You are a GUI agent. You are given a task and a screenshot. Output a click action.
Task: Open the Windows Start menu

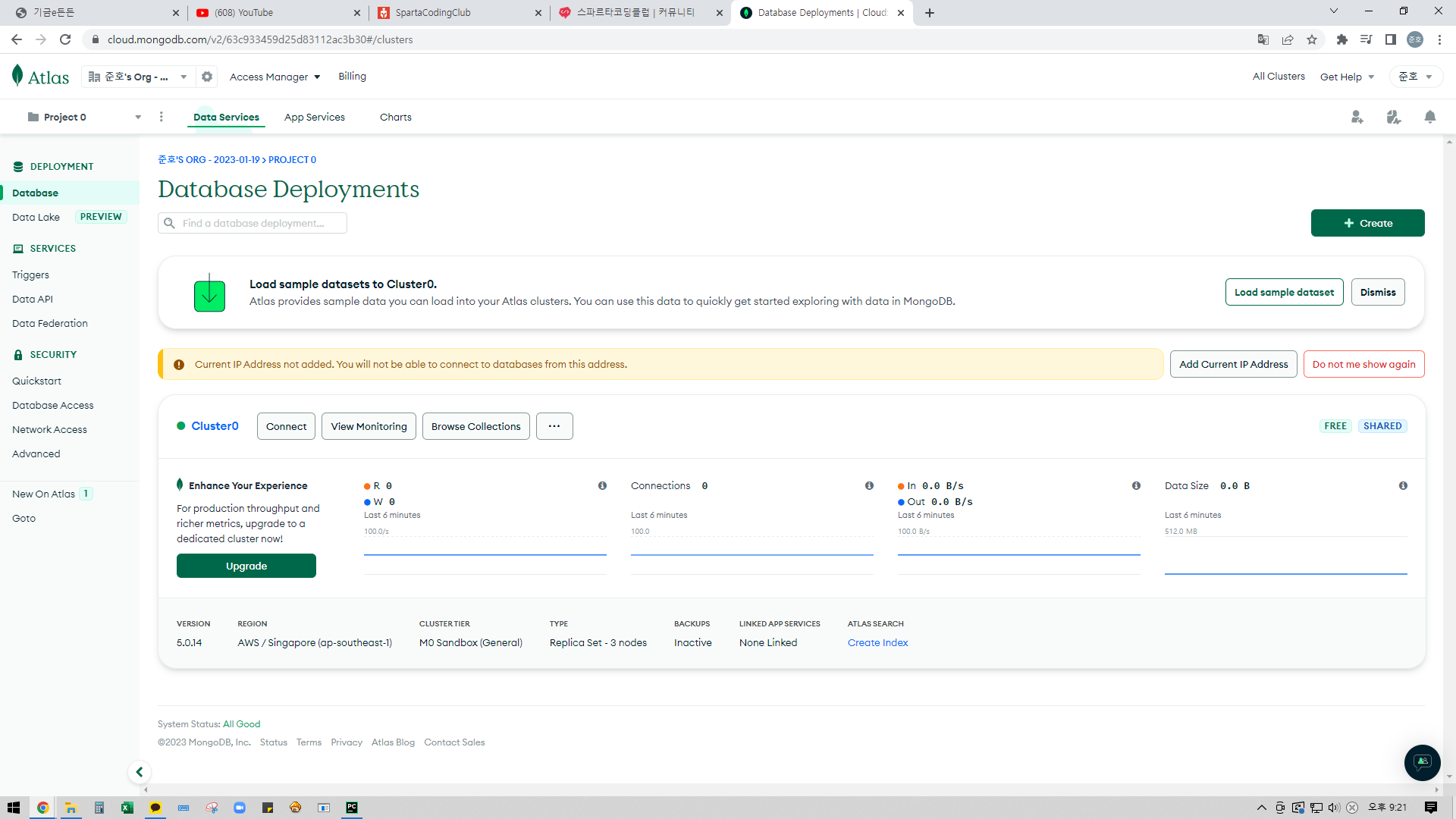[14, 808]
